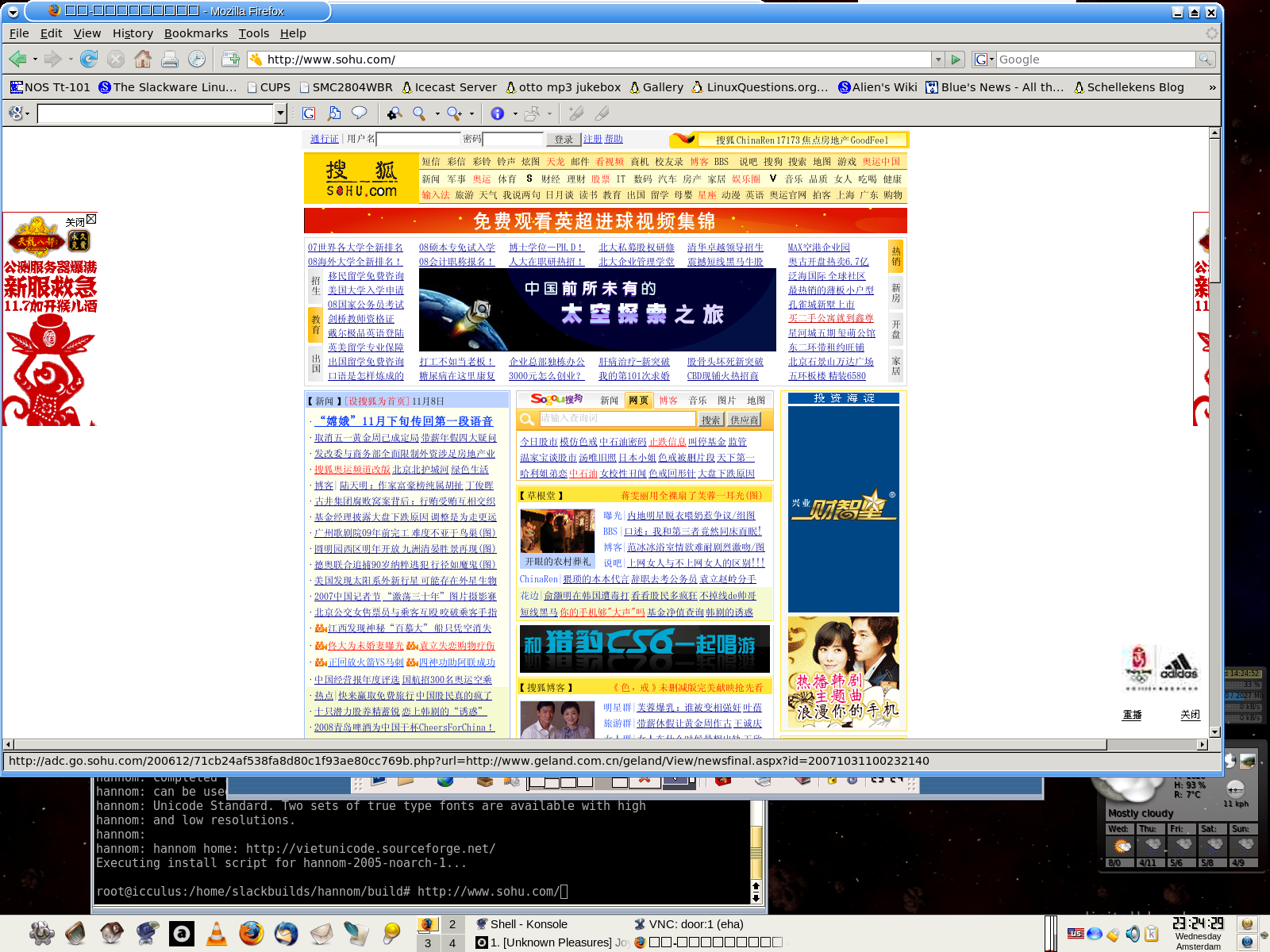Open Thunderbird from the KDE panel
Screen dimensions: 1270x952
click(x=287, y=934)
